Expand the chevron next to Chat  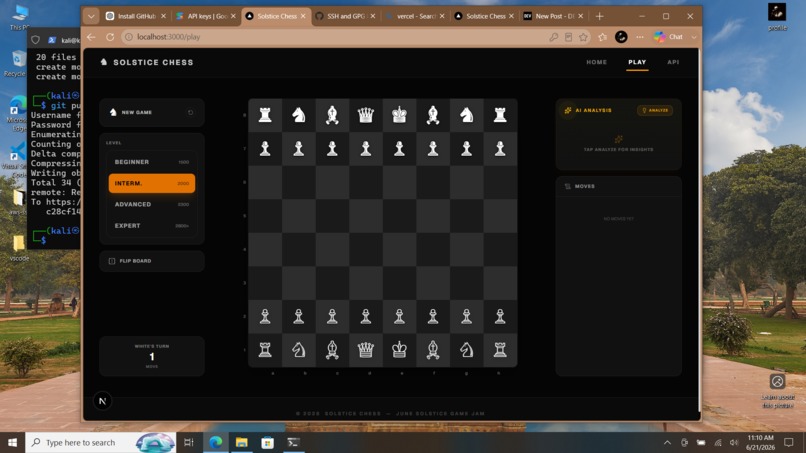694,37
